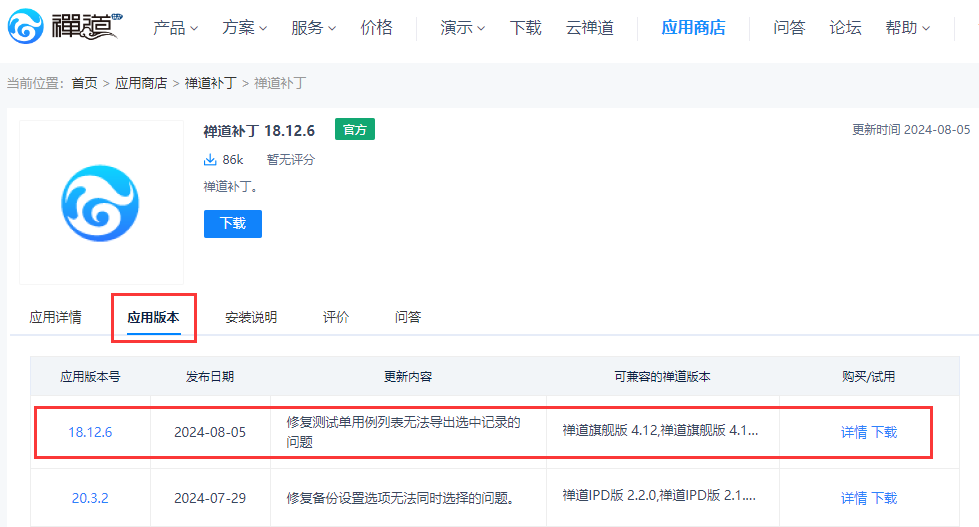
Task: Click the 禅道旗舰版 4.12 compatibility cell
Action: click(x=661, y=430)
